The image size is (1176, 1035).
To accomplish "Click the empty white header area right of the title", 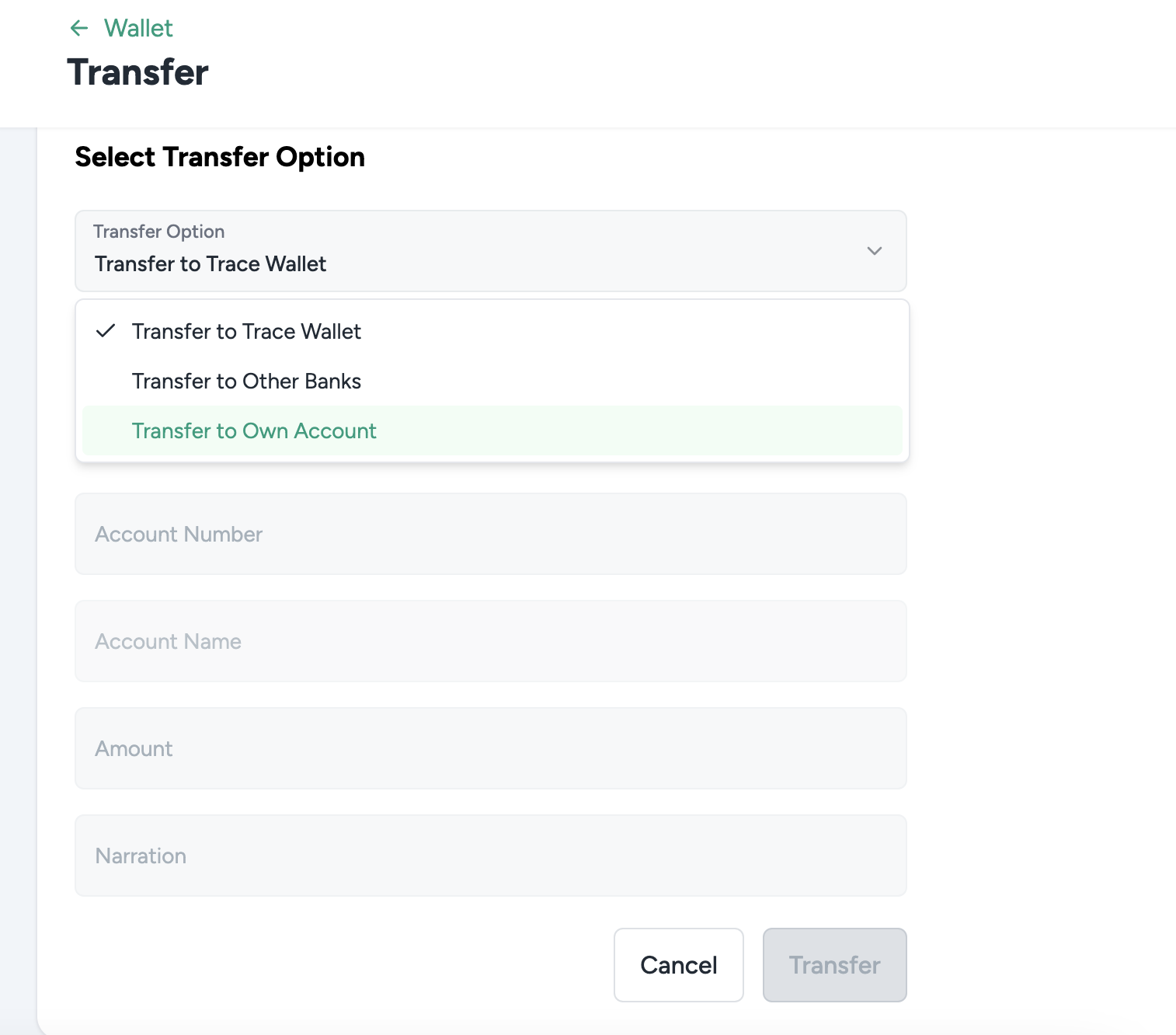I will click(660, 62).
